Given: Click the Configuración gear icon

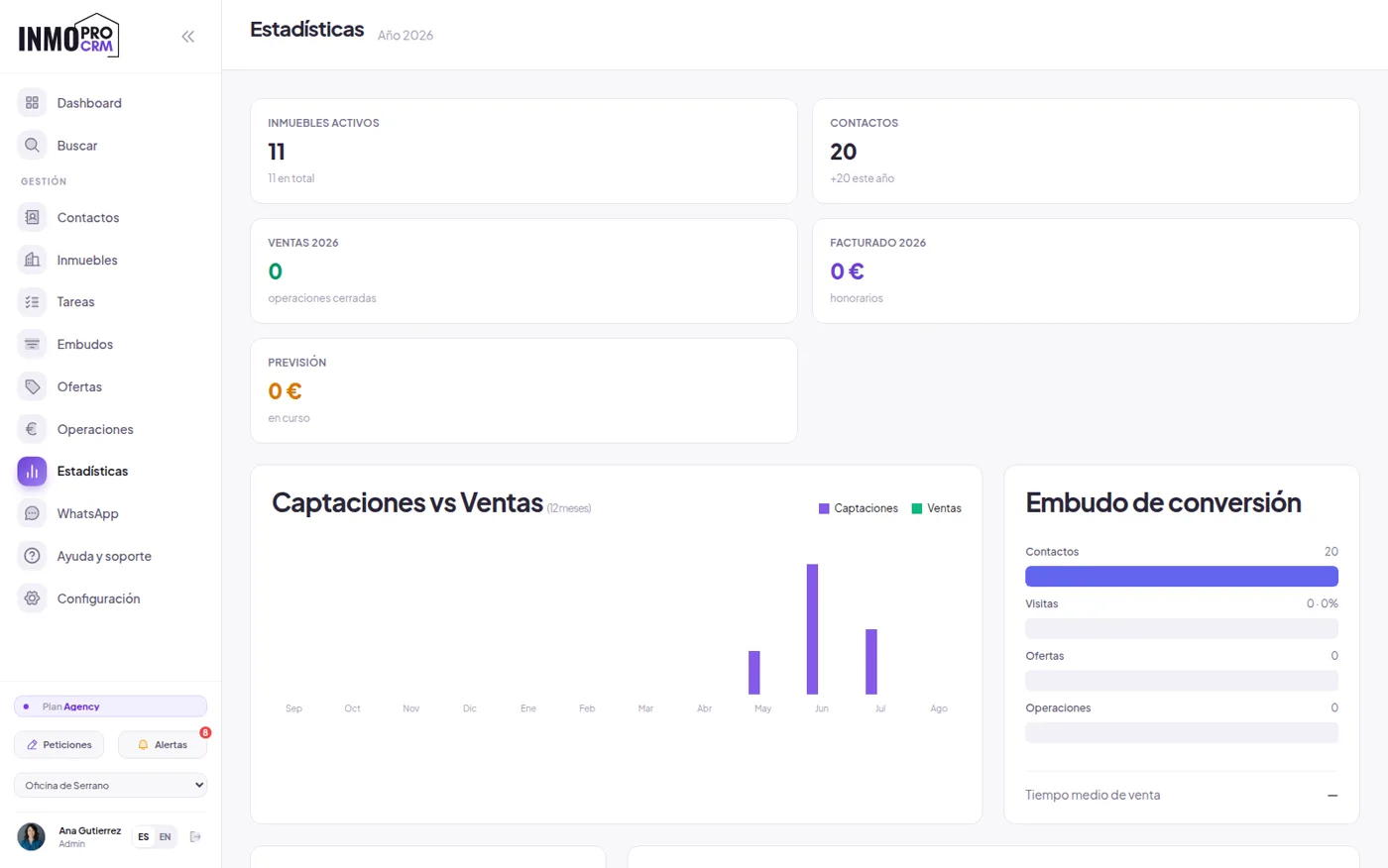Looking at the screenshot, I should 32,598.
